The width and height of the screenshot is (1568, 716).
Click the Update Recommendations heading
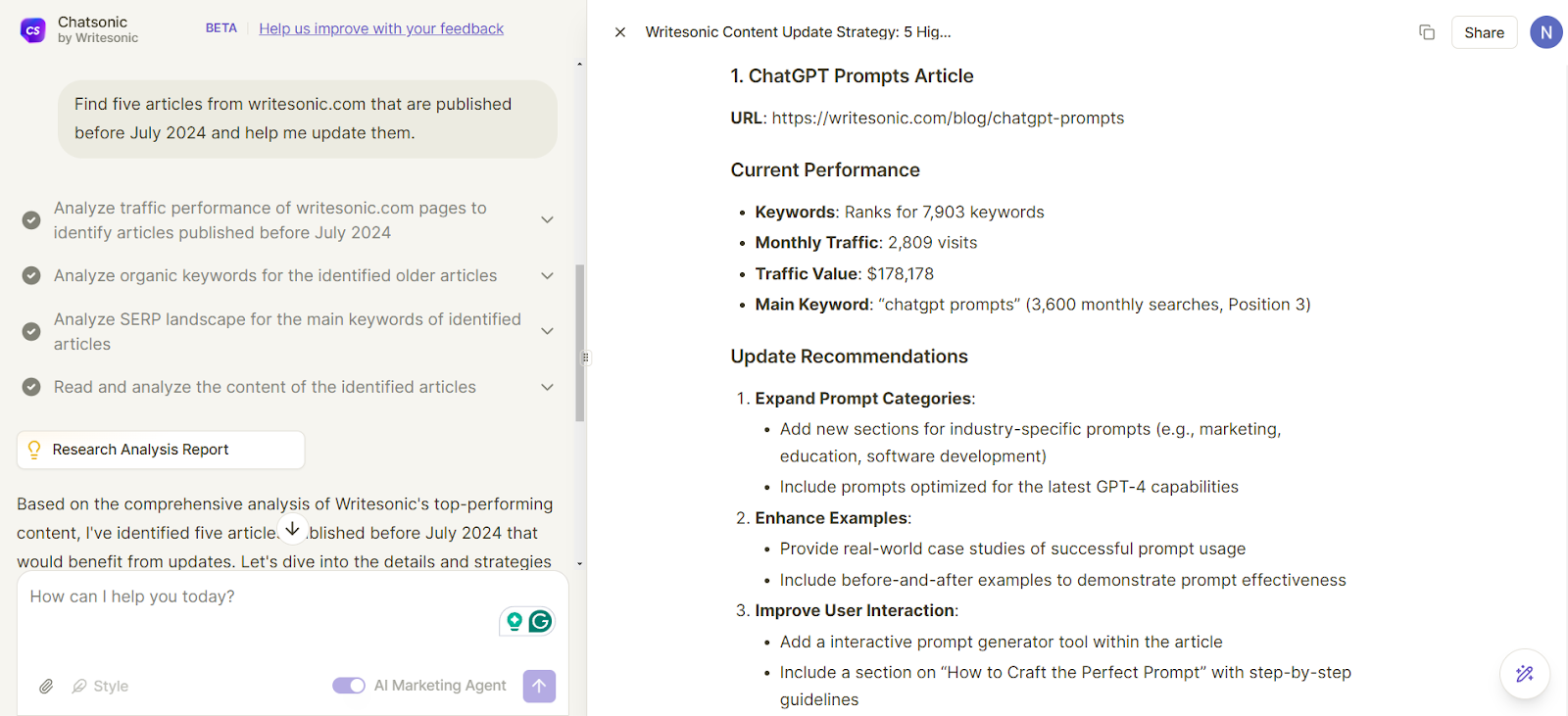click(x=849, y=357)
